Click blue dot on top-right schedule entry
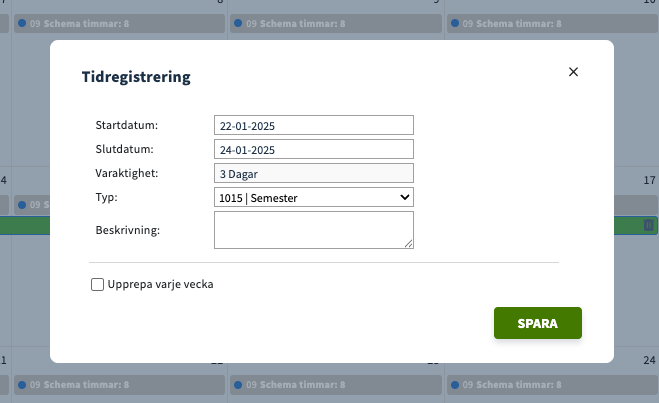659x403 pixels. 455,22
